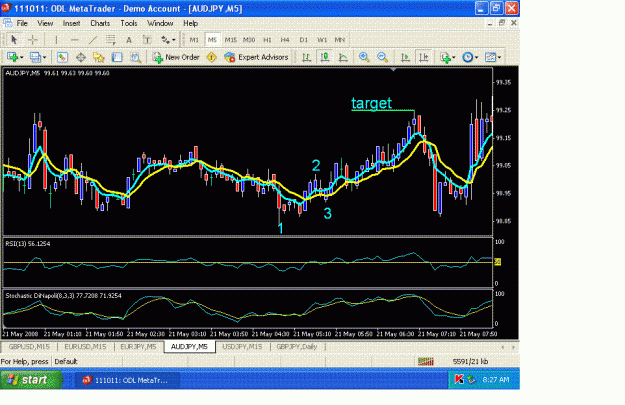Screen dimensions: 625x405
Task: Toggle chart shift
Action: (x=423, y=57)
